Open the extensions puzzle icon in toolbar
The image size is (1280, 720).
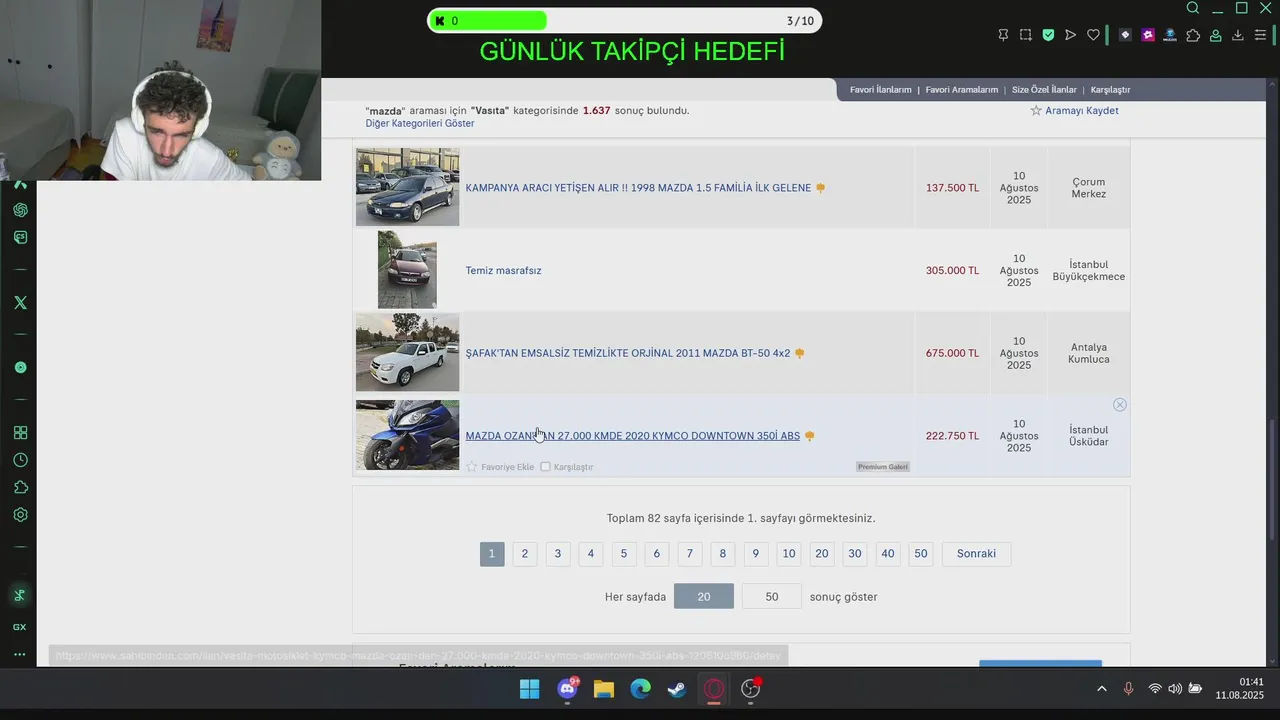(1193, 35)
